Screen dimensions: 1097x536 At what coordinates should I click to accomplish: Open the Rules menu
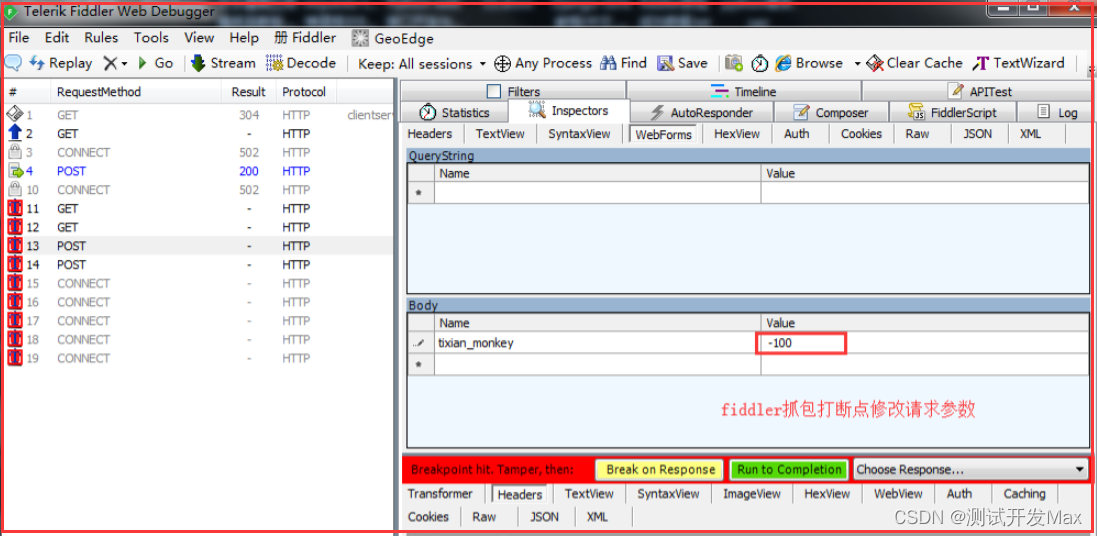101,38
